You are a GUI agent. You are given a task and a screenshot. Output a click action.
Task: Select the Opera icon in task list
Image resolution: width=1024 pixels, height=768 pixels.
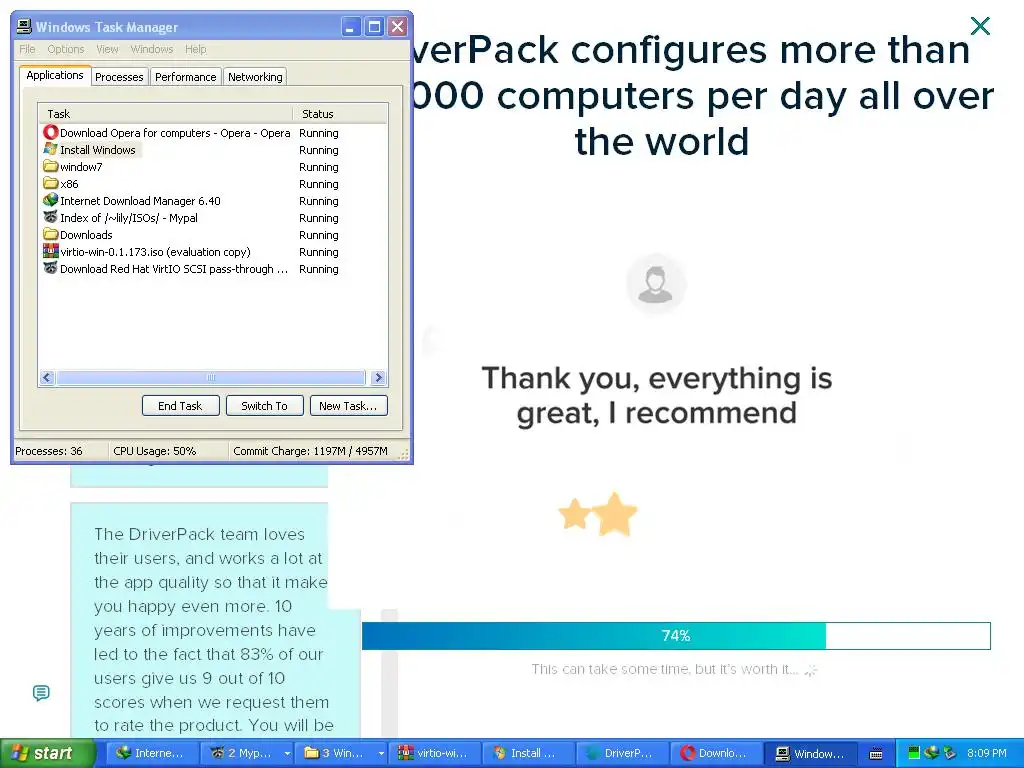50,133
